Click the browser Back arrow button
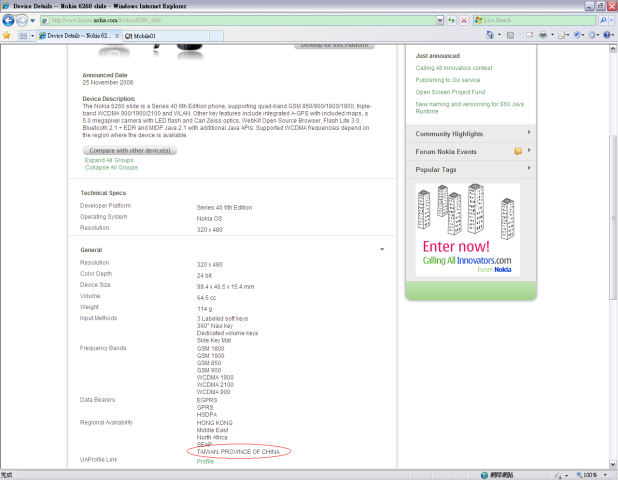618x480 pixels. 8,20
